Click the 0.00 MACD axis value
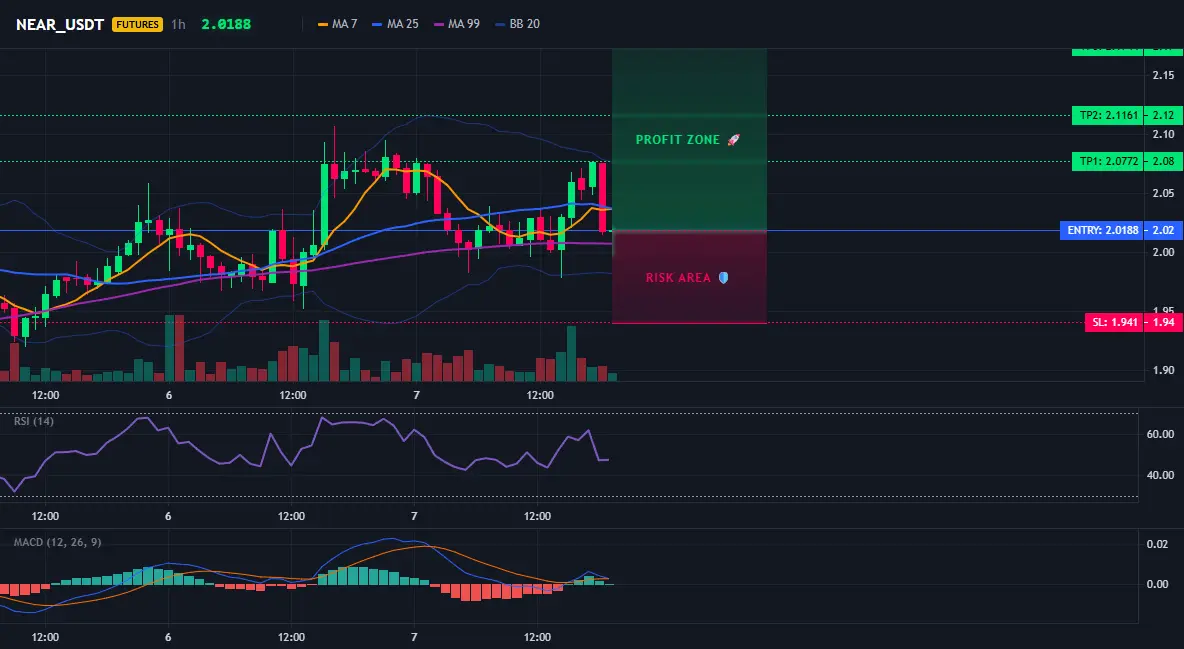The width and height of the screenshot is (1184, 649). [x=1157, y=584]
